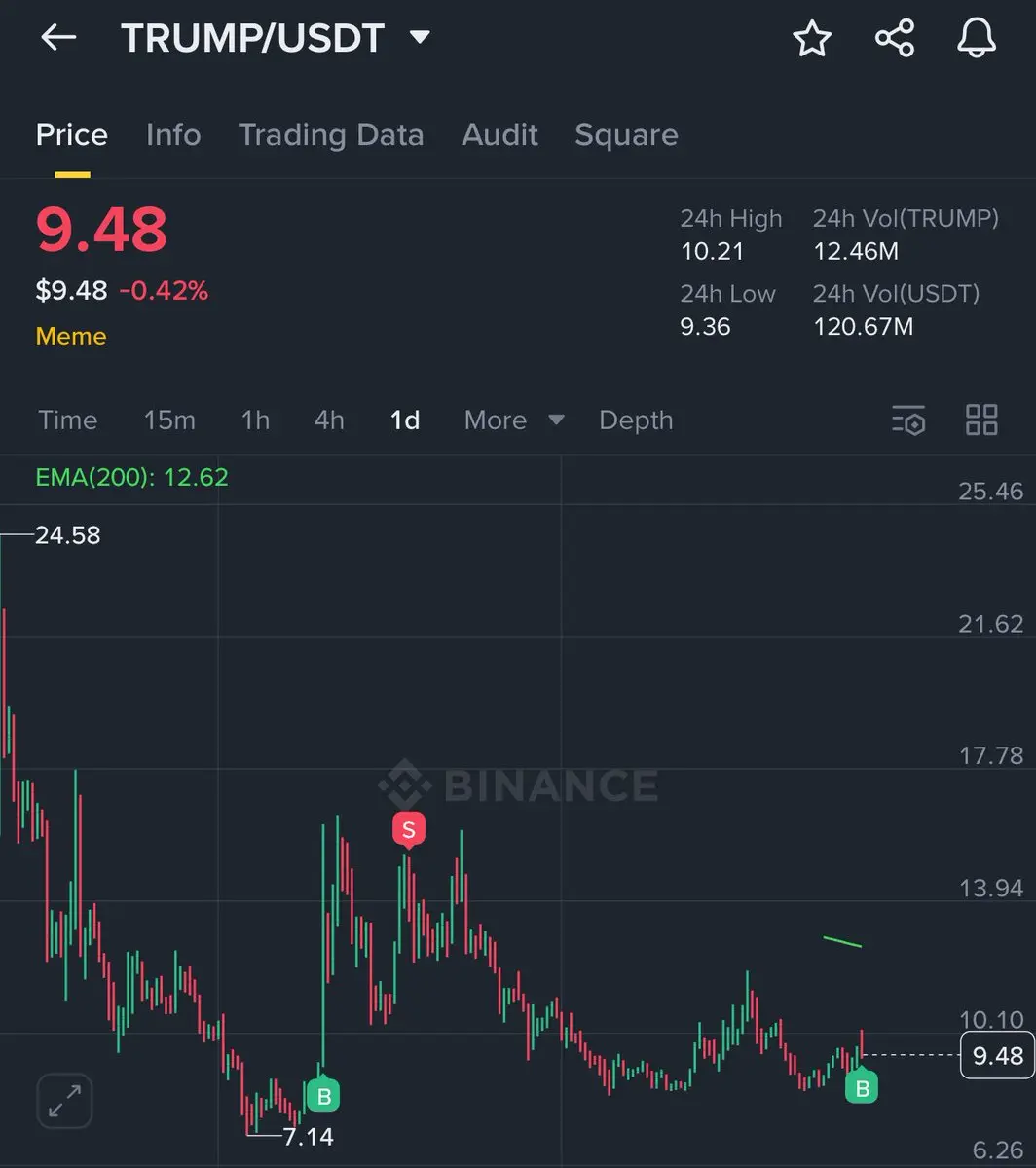Tap the 13.94 price axis label
Image resolution: width=1036 pixels, height=1168 pixels.
[x=990, y=888]
